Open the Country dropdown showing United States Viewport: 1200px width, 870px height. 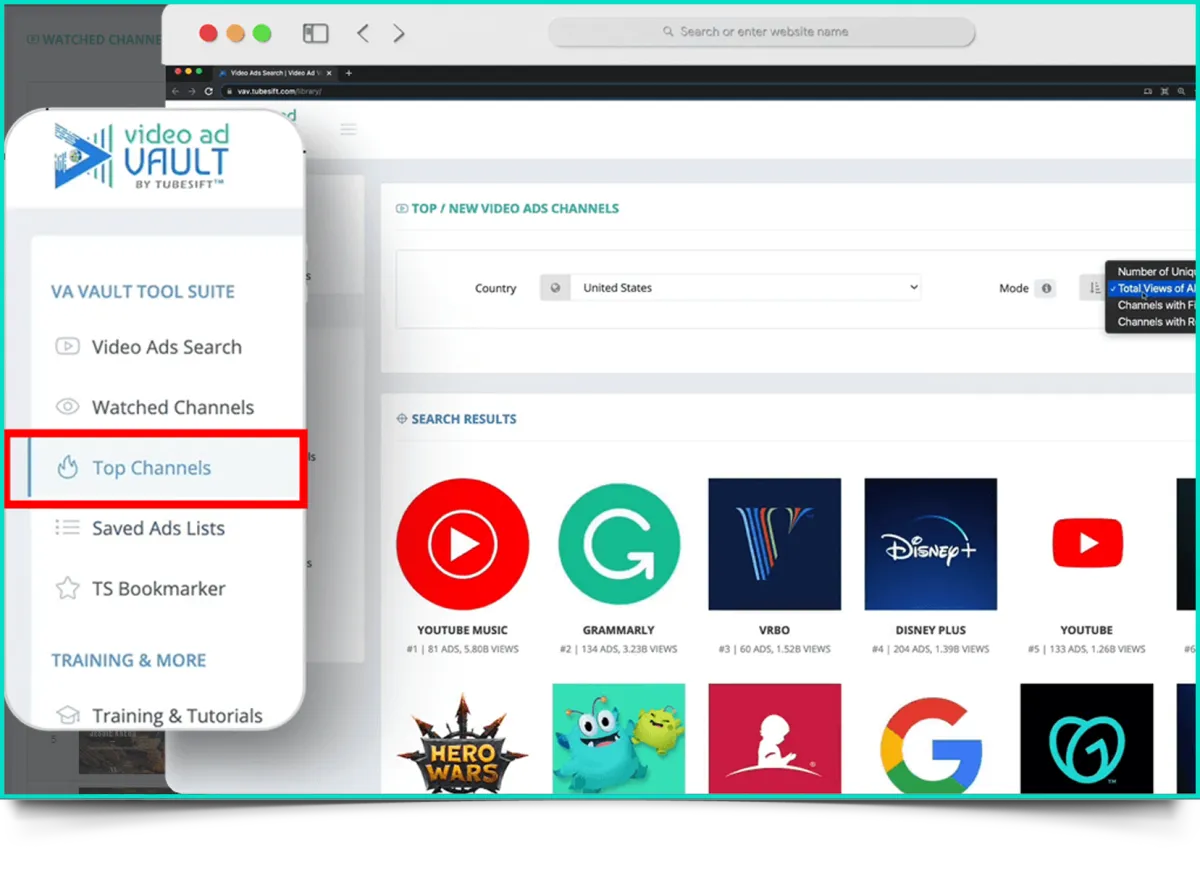[745, 288]
